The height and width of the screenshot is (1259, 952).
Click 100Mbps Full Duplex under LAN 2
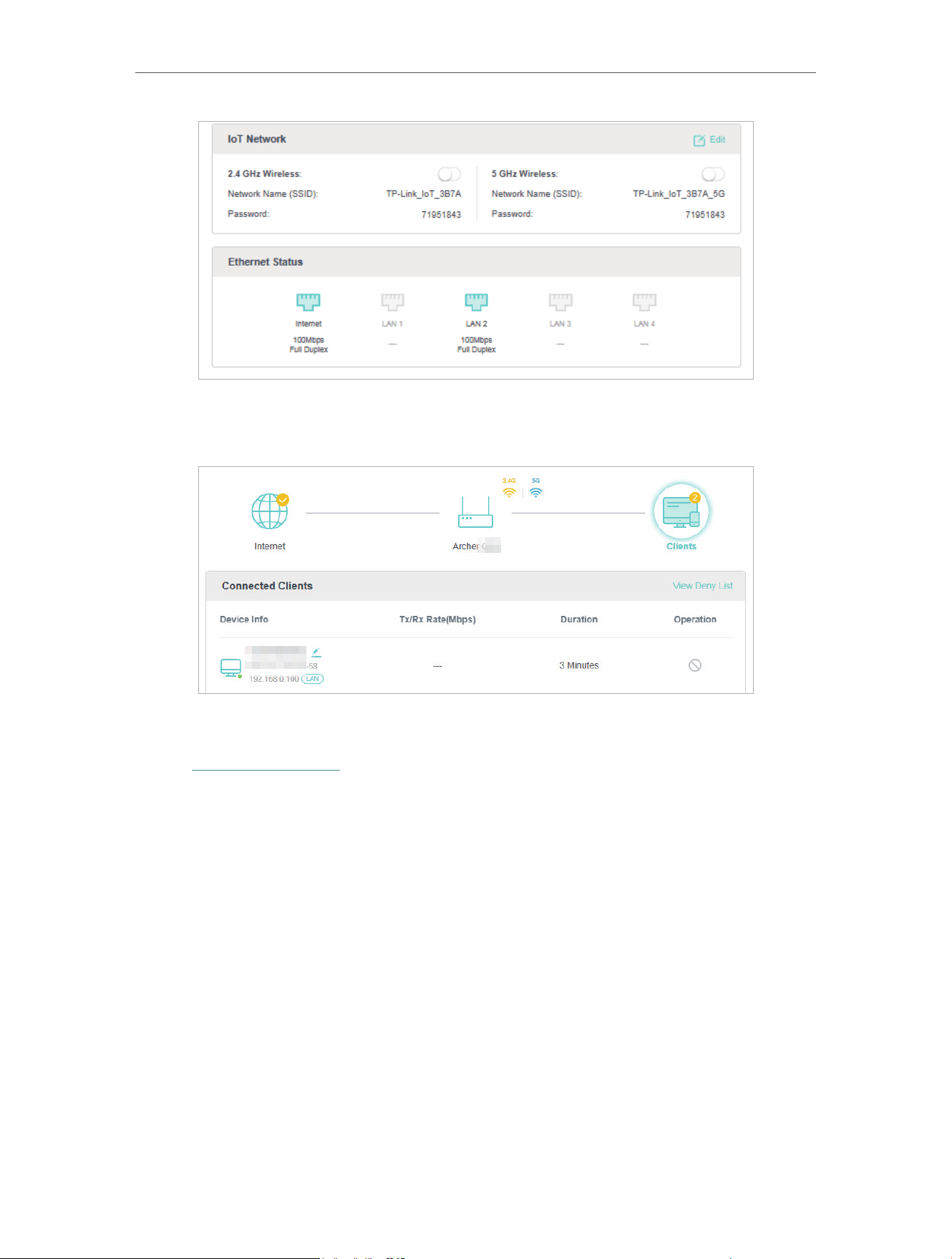477,344
